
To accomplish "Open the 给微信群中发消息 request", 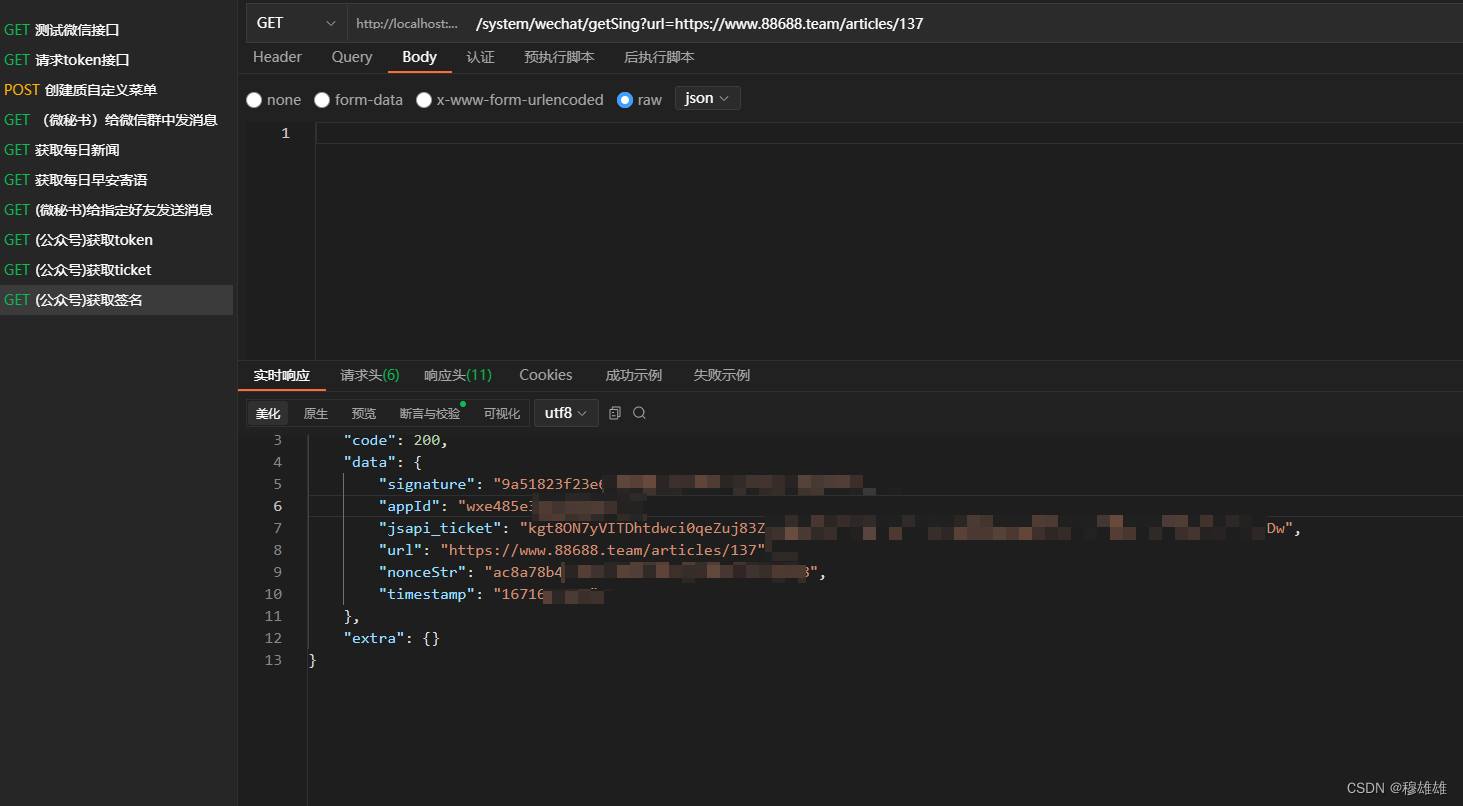I will [x=116, y=120].
